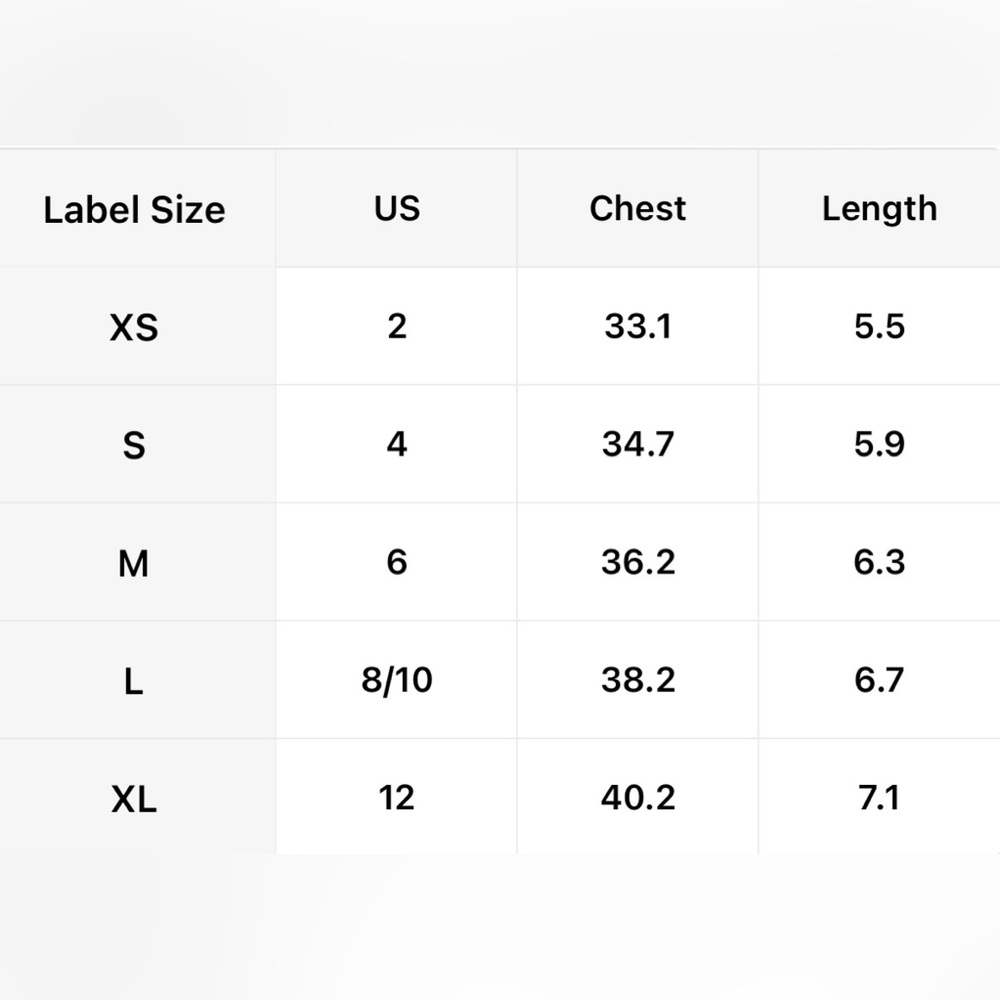Select the chest value 34.7

pyautogui.click(x=638, y=444)
